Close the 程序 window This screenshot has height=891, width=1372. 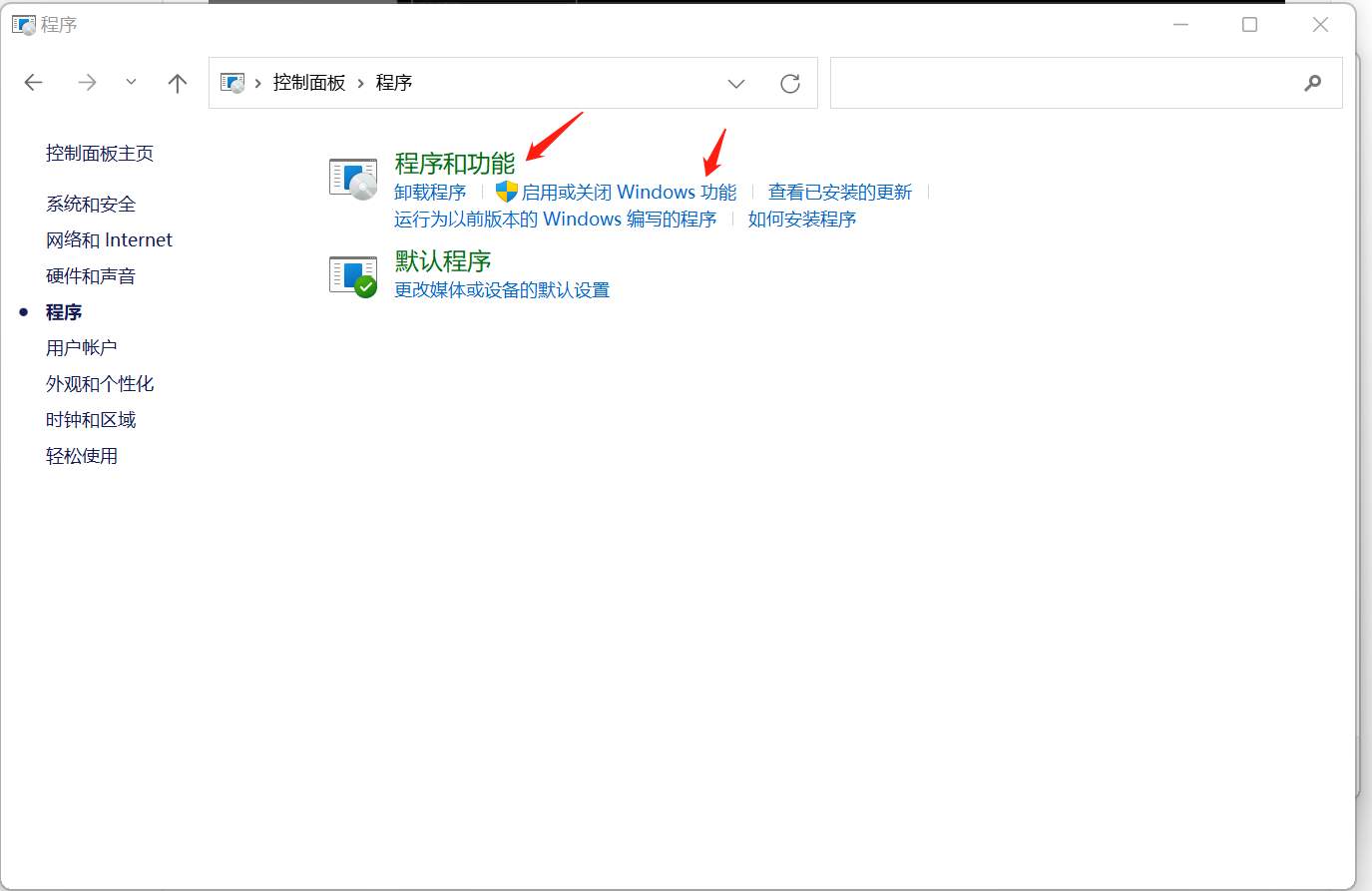(1320, 25)
